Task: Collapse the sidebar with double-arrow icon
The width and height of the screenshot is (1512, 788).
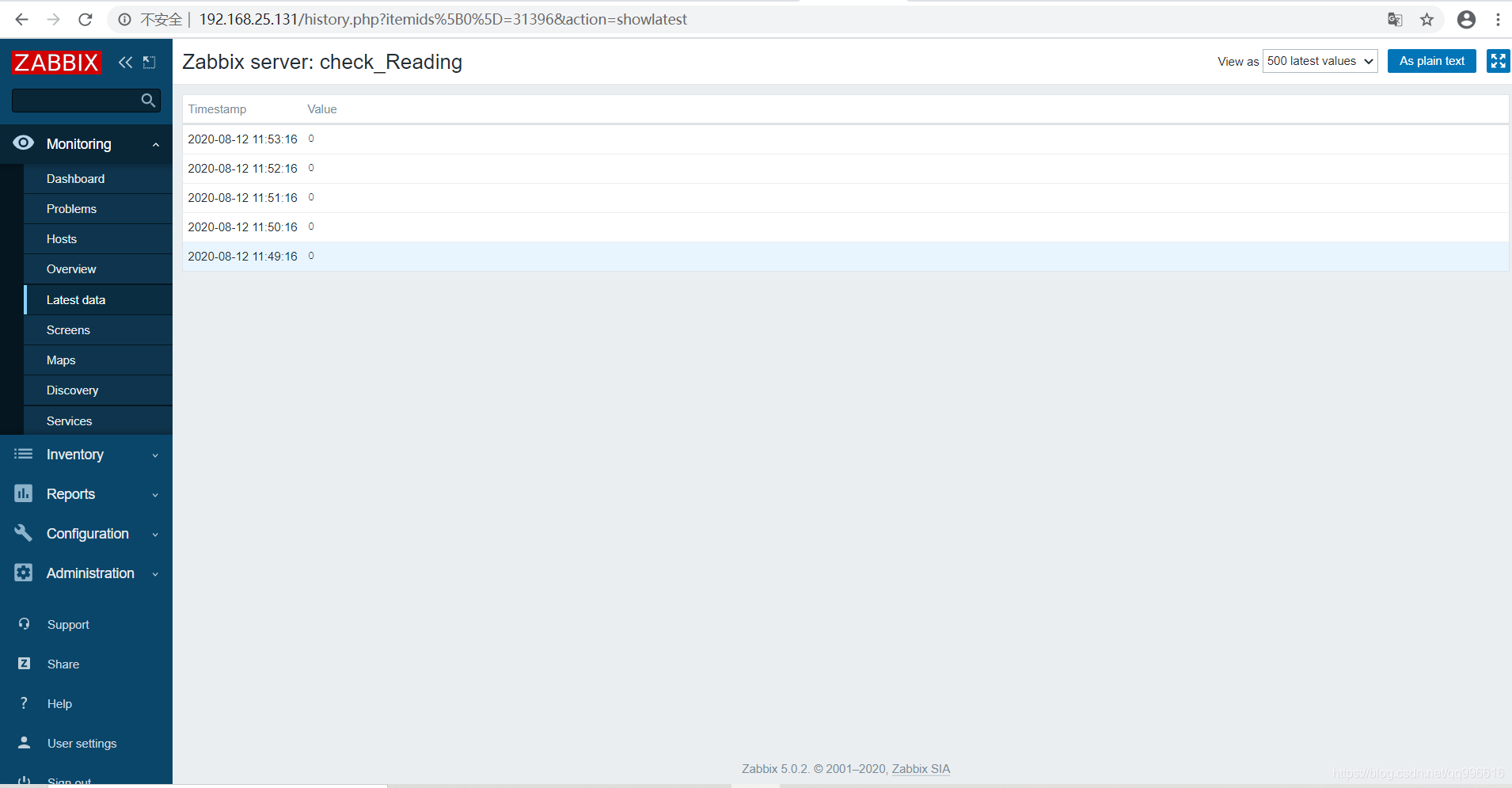Action: tap(125, 62)
